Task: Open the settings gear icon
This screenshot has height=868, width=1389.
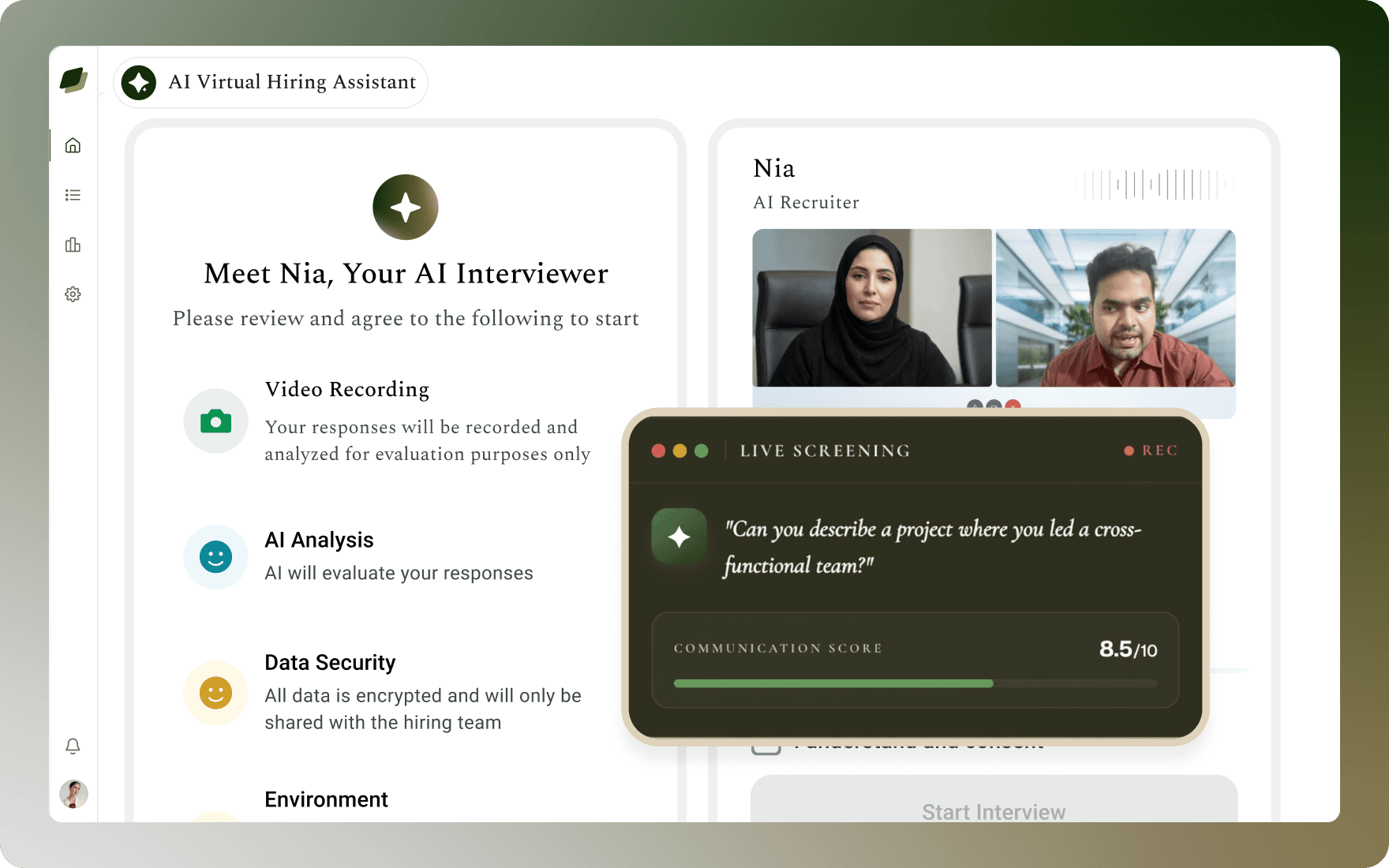Action: pyautogui.click(x=73, y=294)
